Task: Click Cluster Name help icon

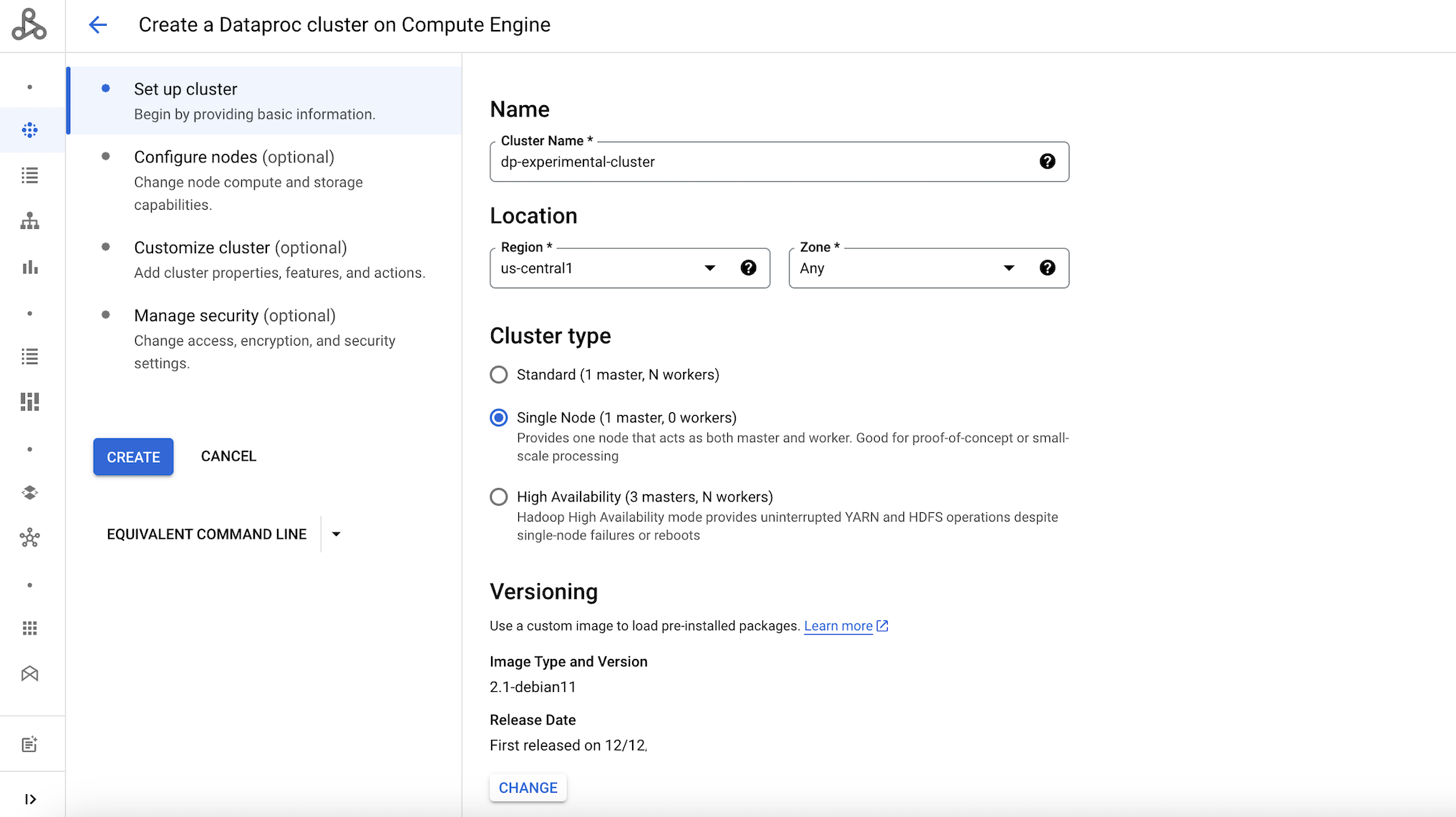Action: tap(1047, 162)
